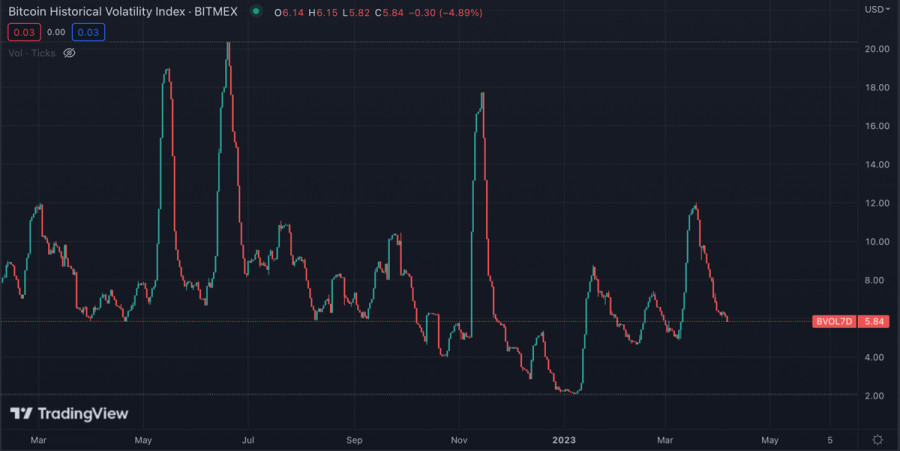Click the Mar label after 2023
900x451 pixels.
(665, 440)
